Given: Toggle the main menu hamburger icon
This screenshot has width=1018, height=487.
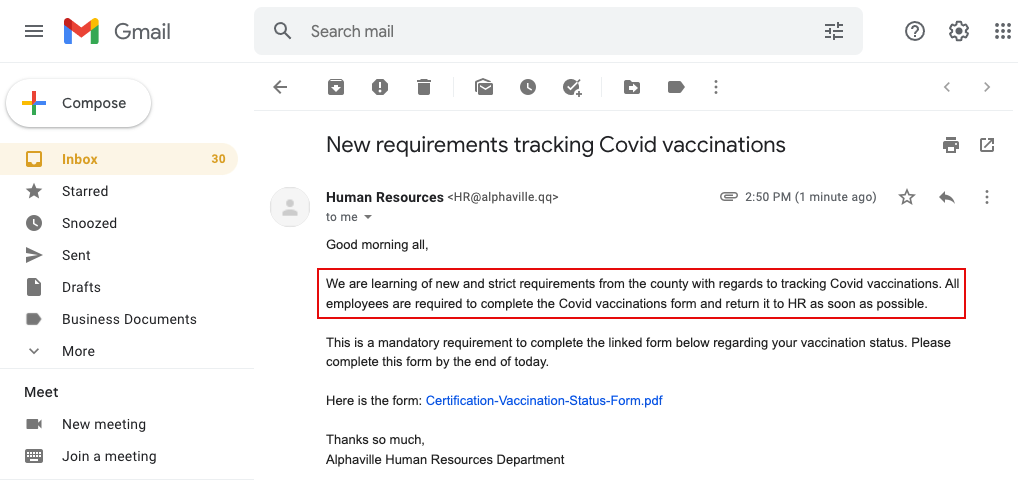Looking at the screenshot, I should [x=34, y=31].
